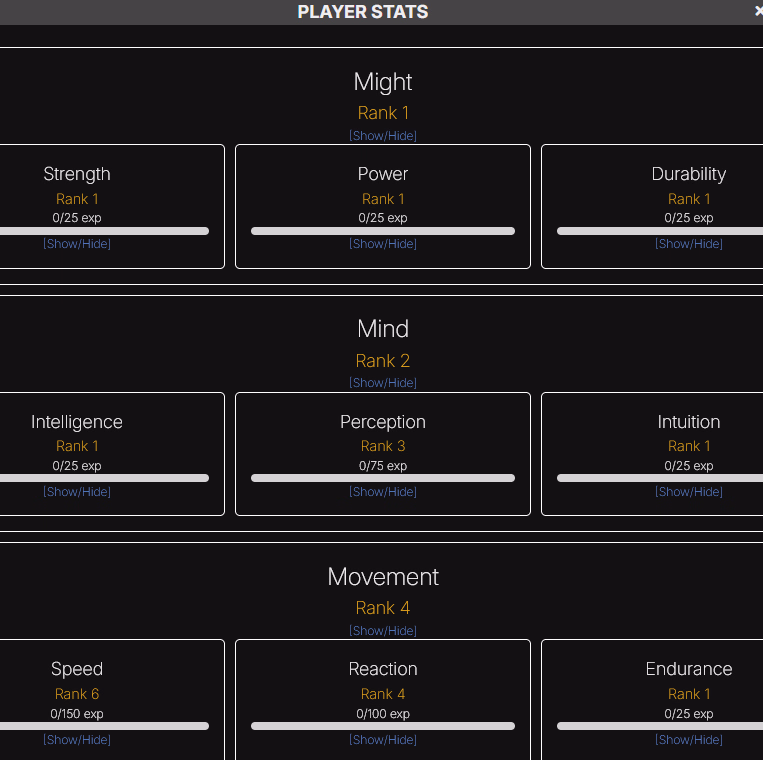
Task: Toggle Show/Hide in Strength card
Action: coord(77,244)
